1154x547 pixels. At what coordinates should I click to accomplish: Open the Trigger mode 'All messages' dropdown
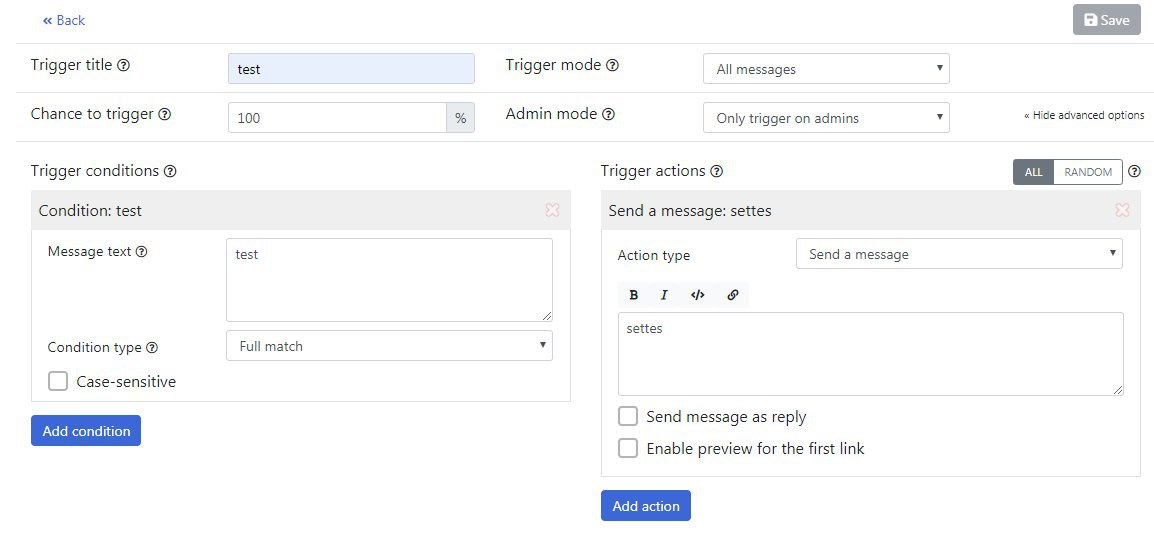point(826,69)
